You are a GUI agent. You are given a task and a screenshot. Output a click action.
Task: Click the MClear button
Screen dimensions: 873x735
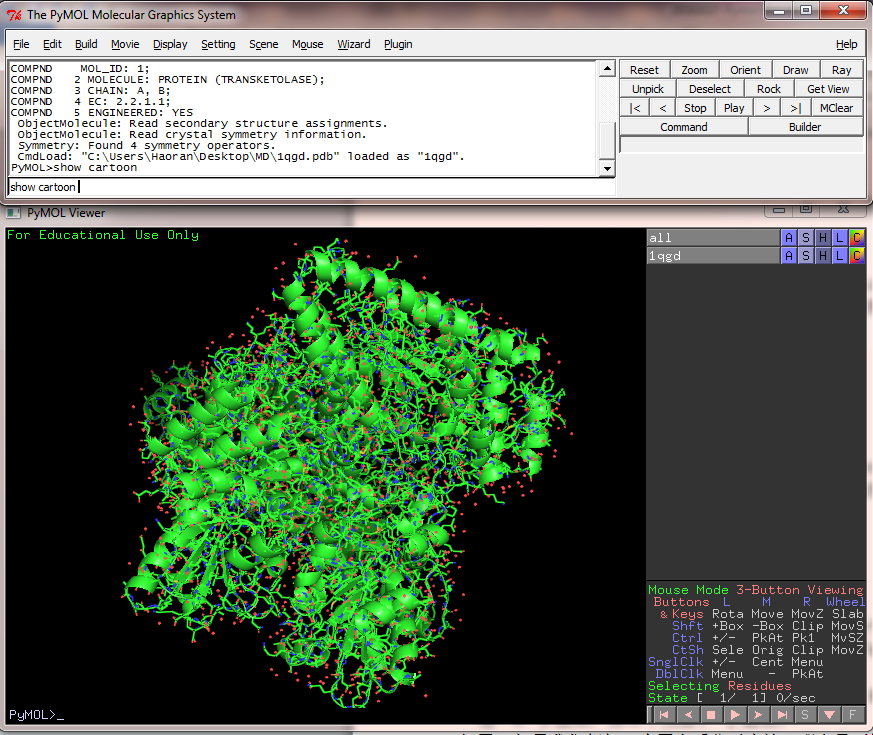(x=837, y=107)
